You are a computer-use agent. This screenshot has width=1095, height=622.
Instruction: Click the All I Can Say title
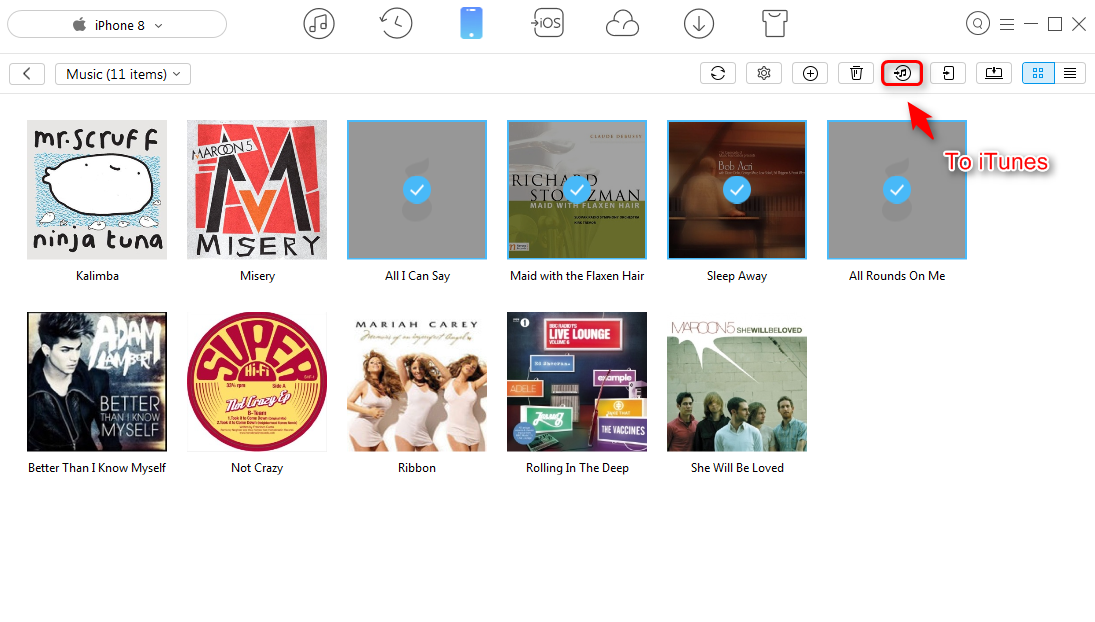[417, 276]
